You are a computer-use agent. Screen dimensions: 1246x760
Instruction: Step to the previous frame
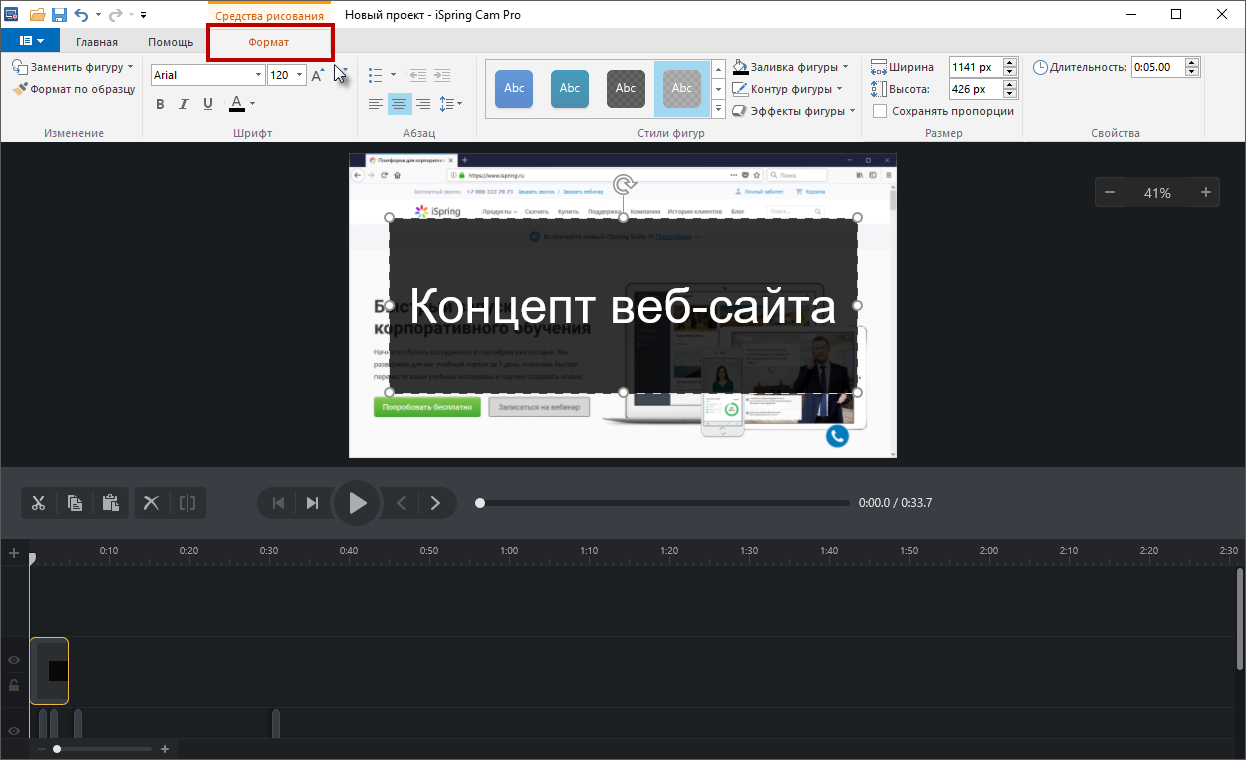point(402,503)
